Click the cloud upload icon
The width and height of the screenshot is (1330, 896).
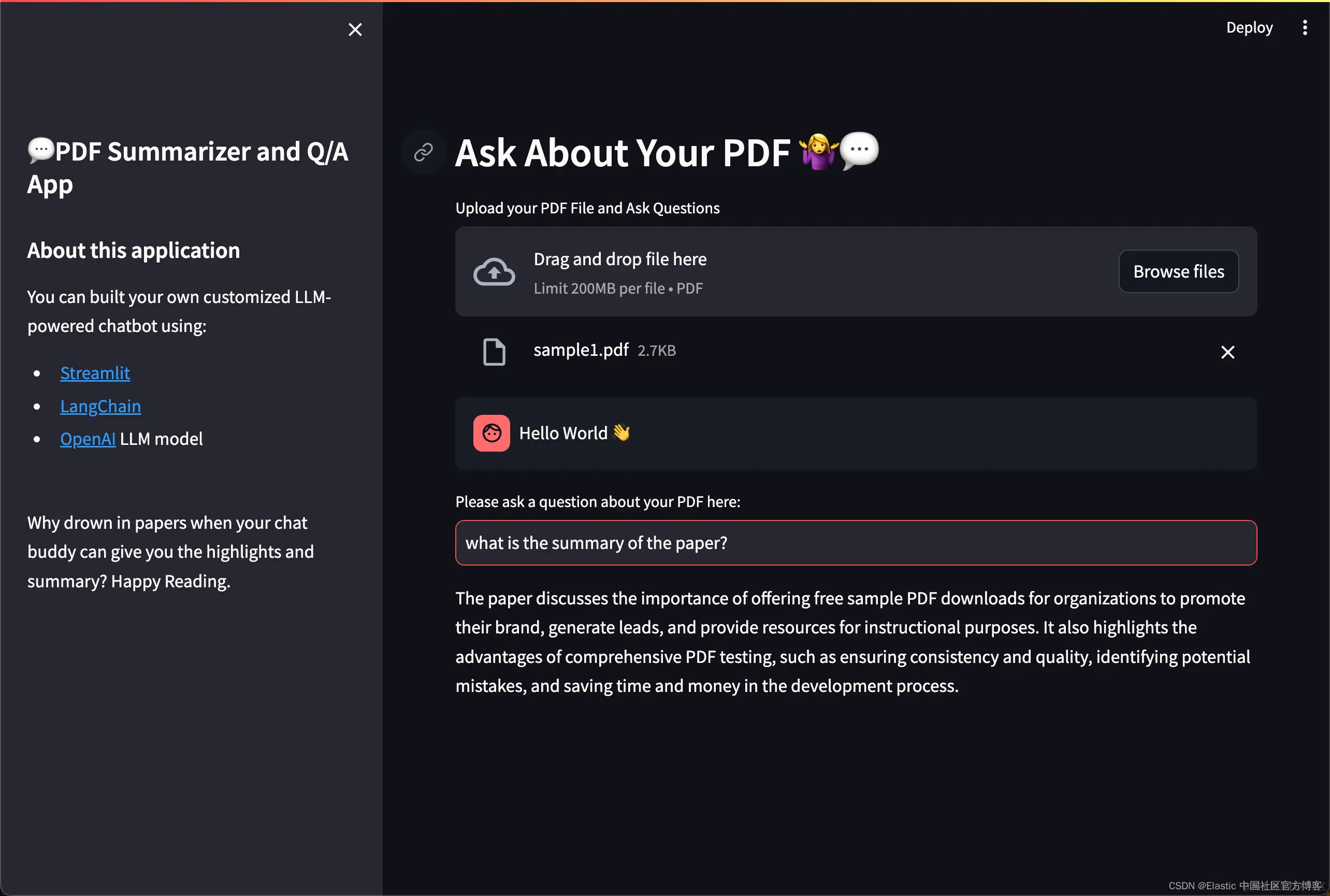click(494, 271)
